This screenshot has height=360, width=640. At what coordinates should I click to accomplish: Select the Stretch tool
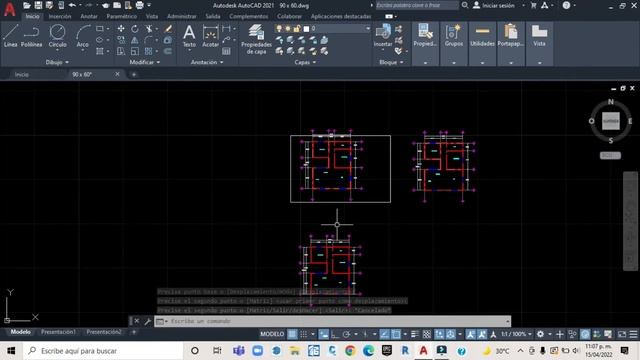tap(121, 51)
